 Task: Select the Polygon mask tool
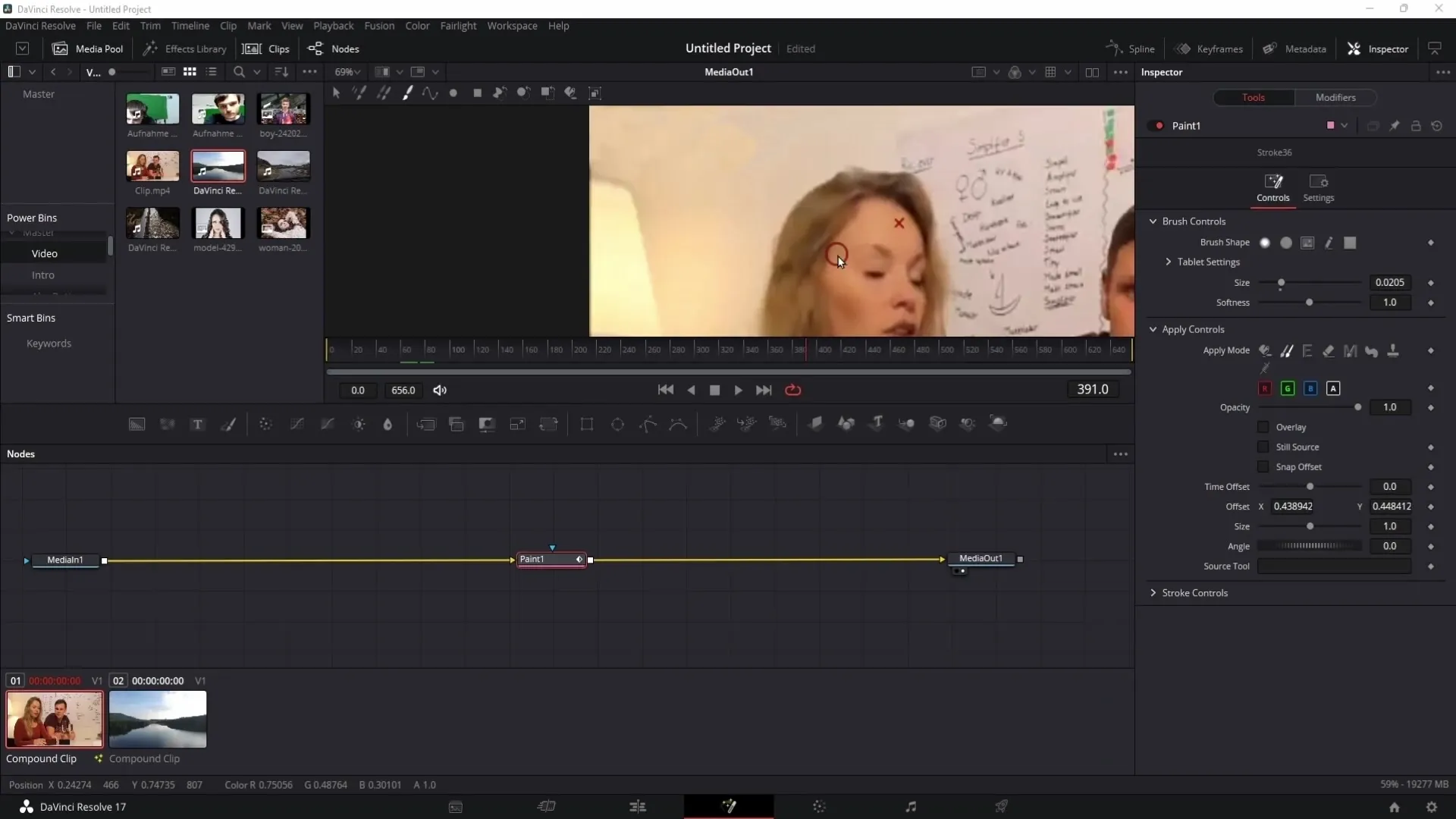coord(650,424)
